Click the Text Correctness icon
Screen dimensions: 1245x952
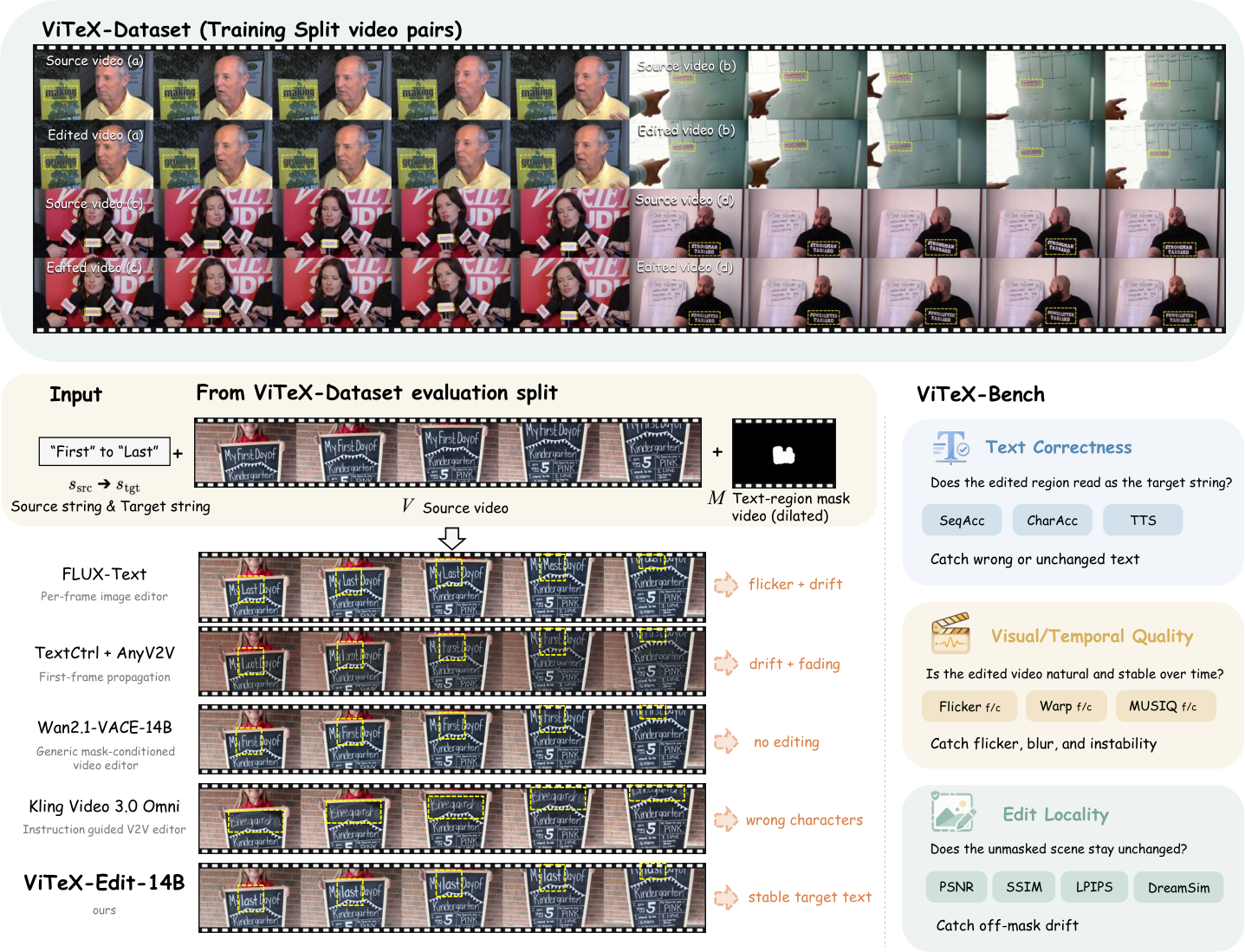951,447
